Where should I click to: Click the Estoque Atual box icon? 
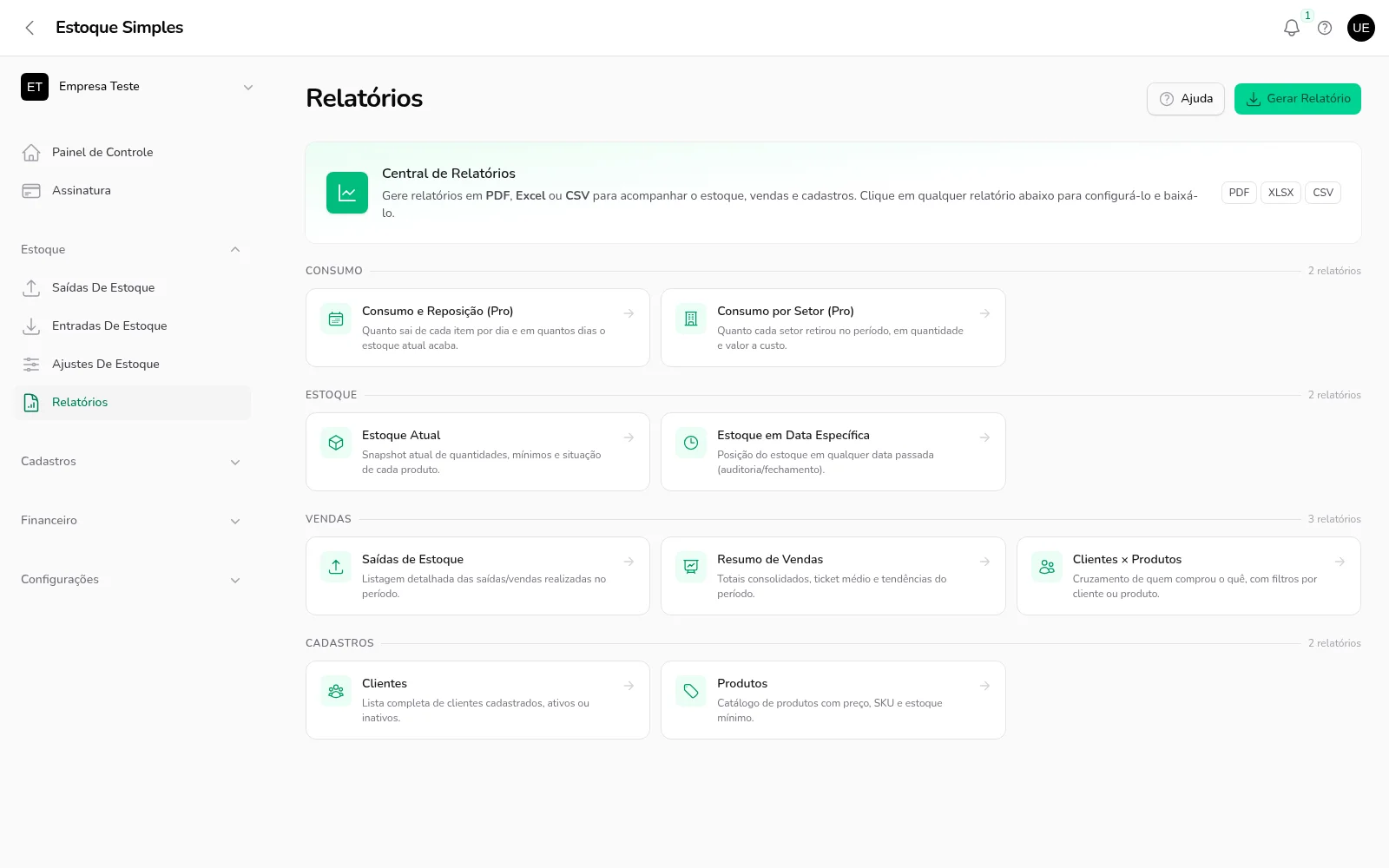coord(336,443)
